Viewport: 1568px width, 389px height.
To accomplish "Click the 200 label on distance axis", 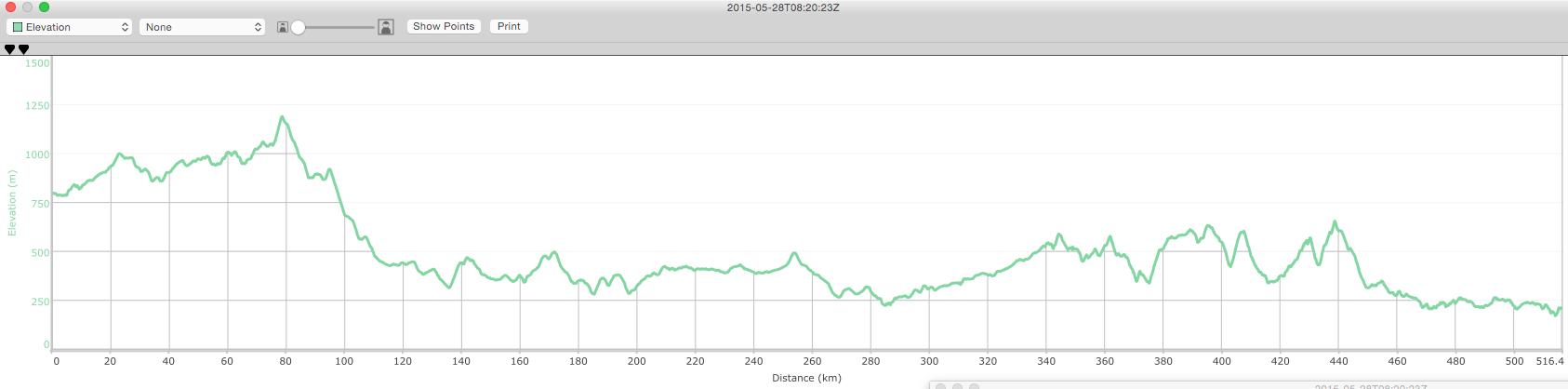I will [636, 361].
